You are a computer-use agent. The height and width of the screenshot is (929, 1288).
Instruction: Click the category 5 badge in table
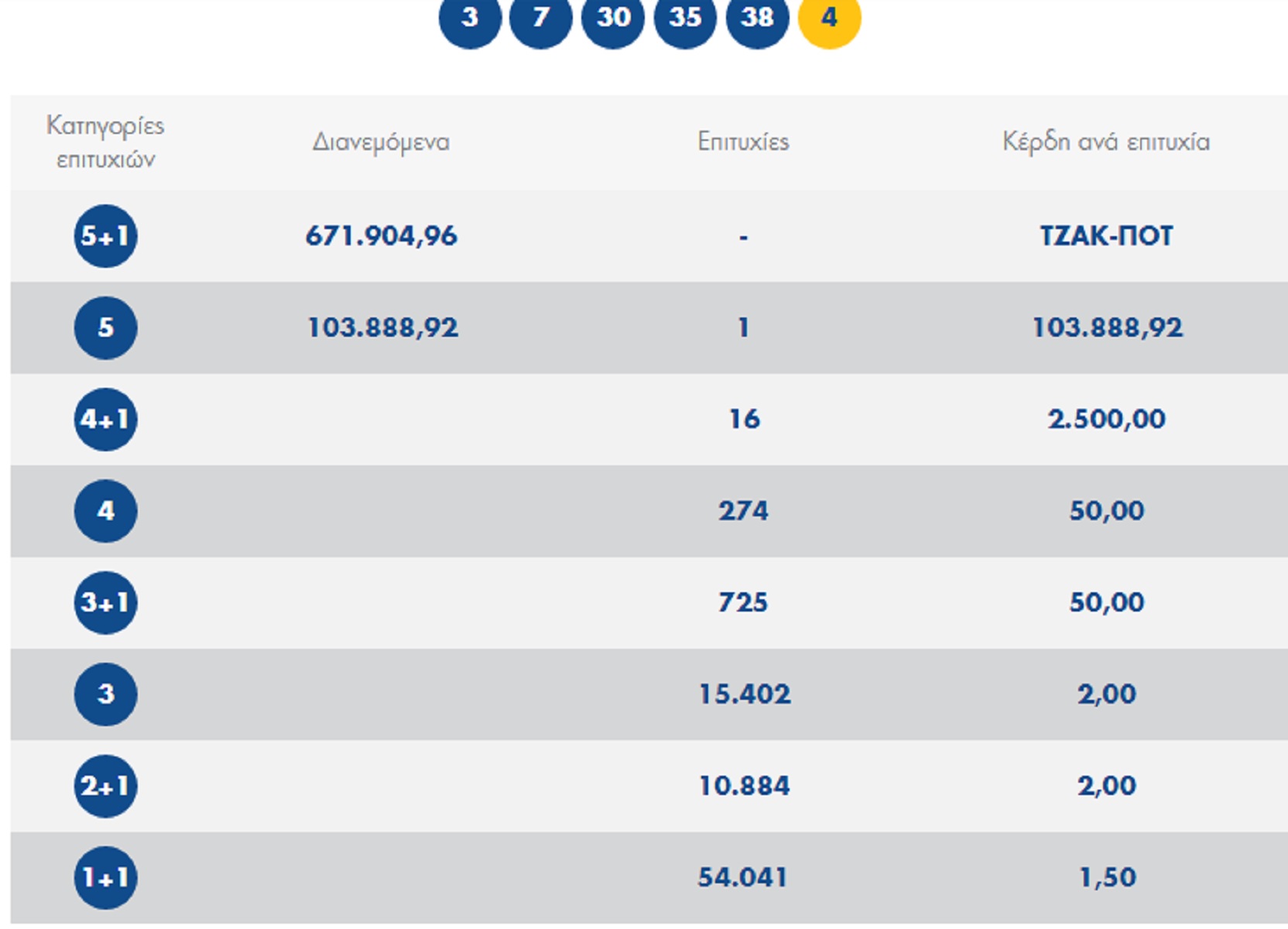[x=106, y=327]
